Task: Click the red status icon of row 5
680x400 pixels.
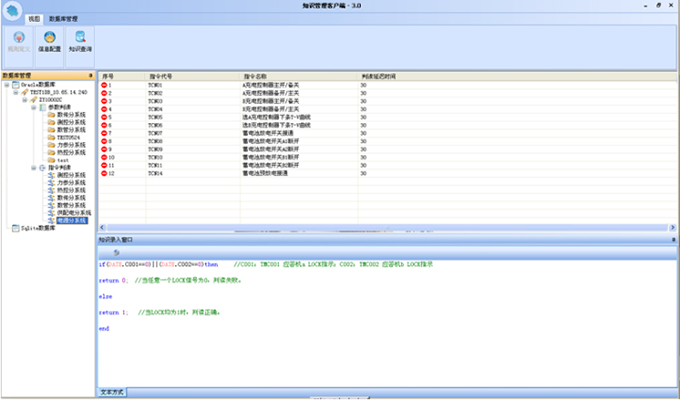Action: coord(104,117)
